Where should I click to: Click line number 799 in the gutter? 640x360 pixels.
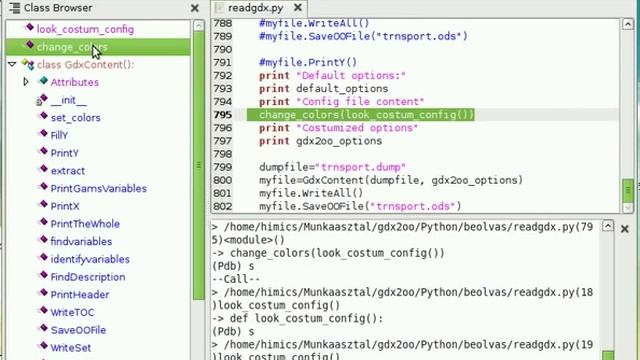(222, 167)
